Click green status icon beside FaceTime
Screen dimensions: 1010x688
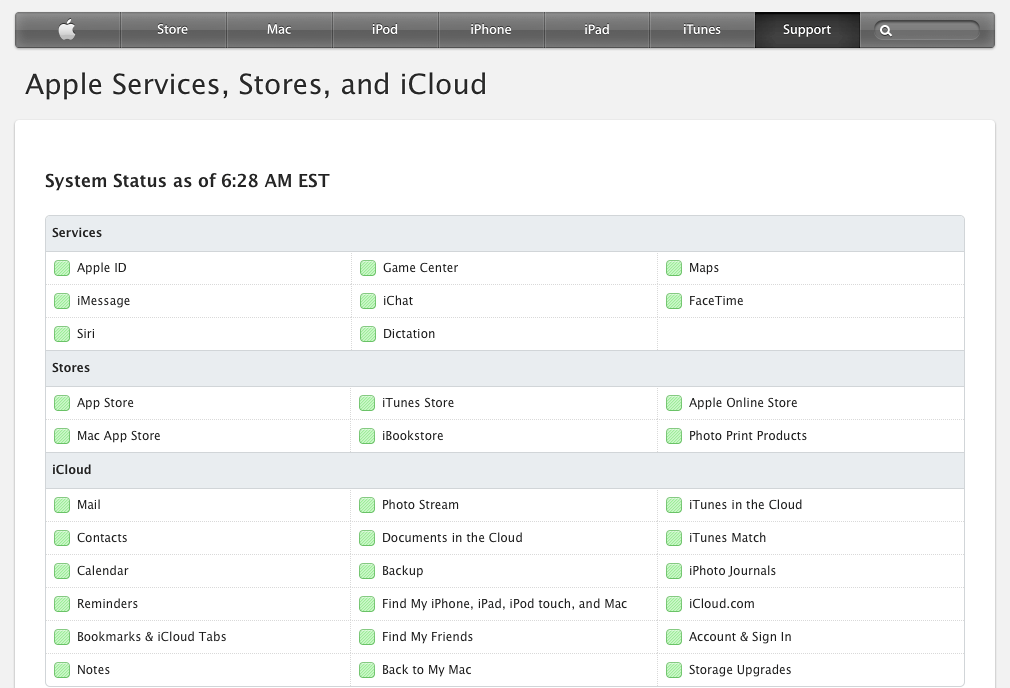pos(674,301)
